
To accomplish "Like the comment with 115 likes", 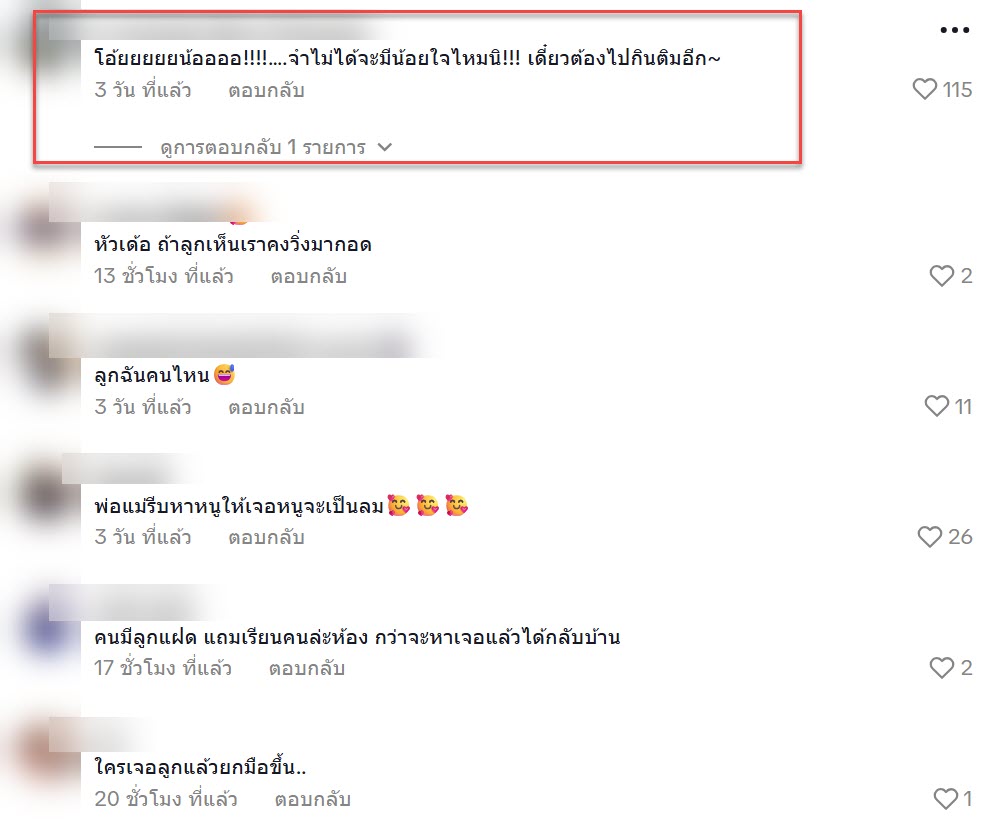I will (924, 89).
